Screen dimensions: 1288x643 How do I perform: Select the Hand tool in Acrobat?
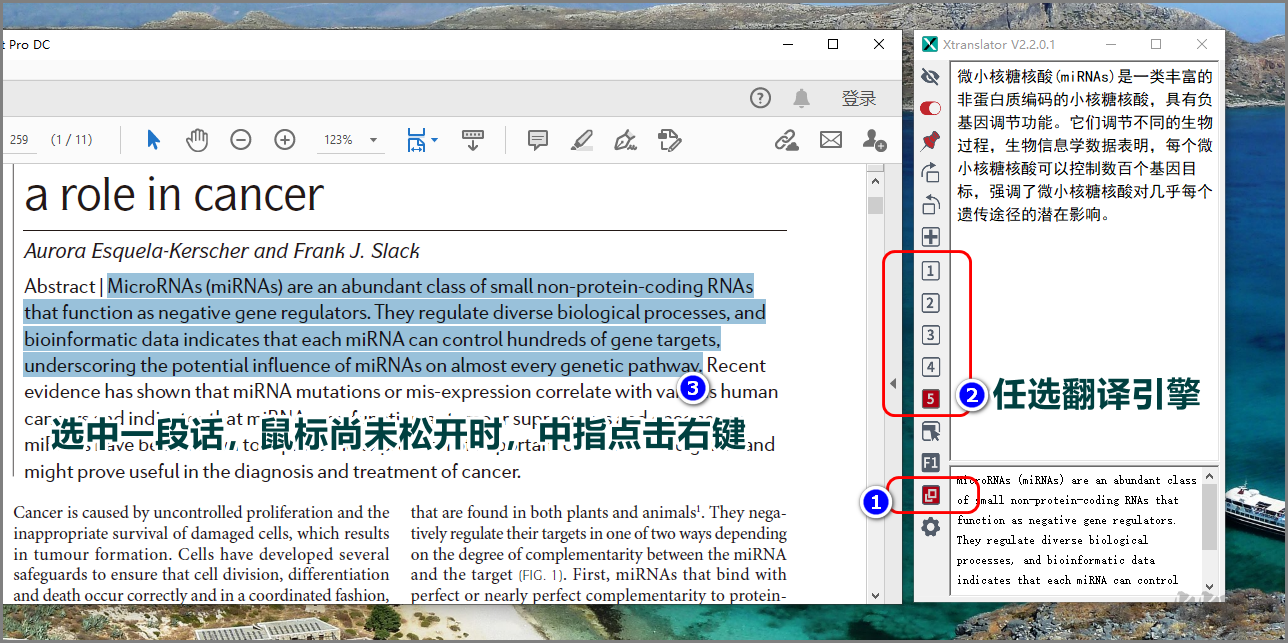[197, 139]
